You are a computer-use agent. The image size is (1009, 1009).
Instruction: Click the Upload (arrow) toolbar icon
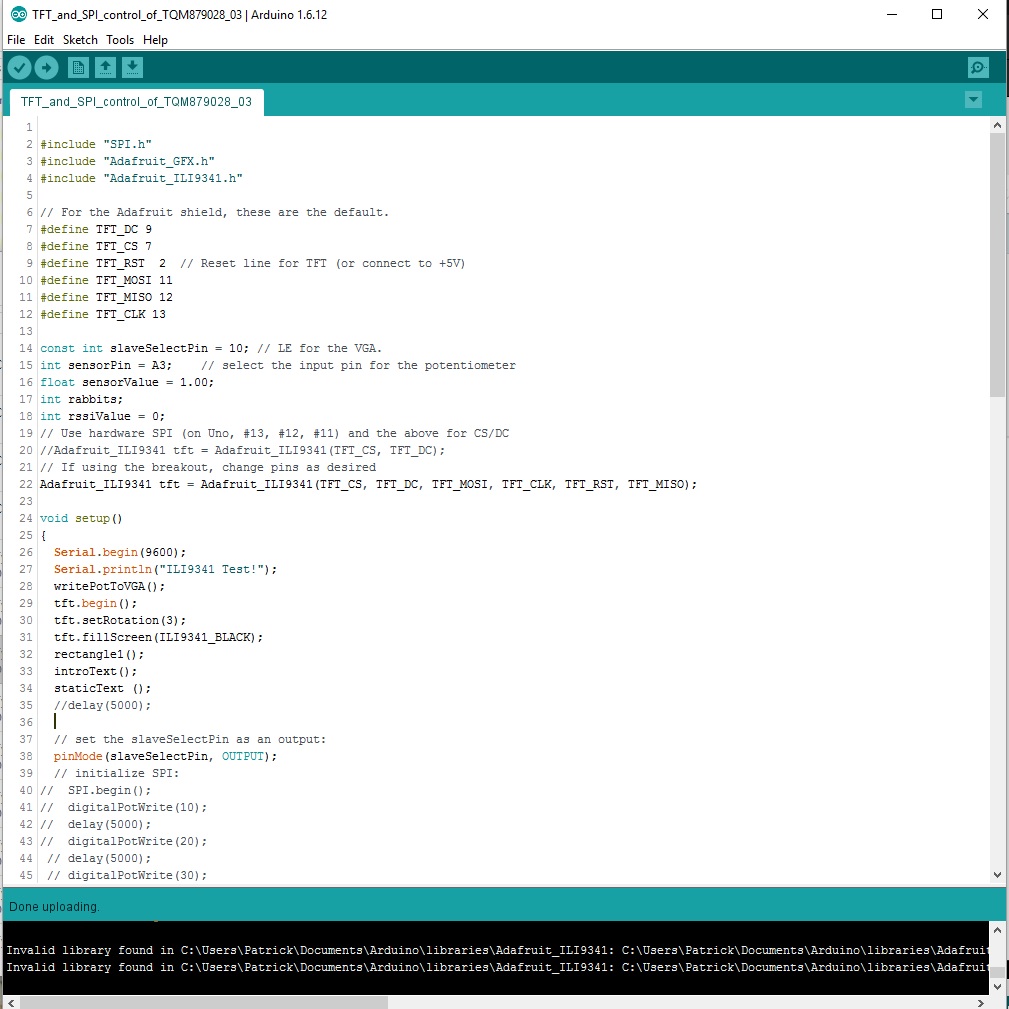click(46, 67)
